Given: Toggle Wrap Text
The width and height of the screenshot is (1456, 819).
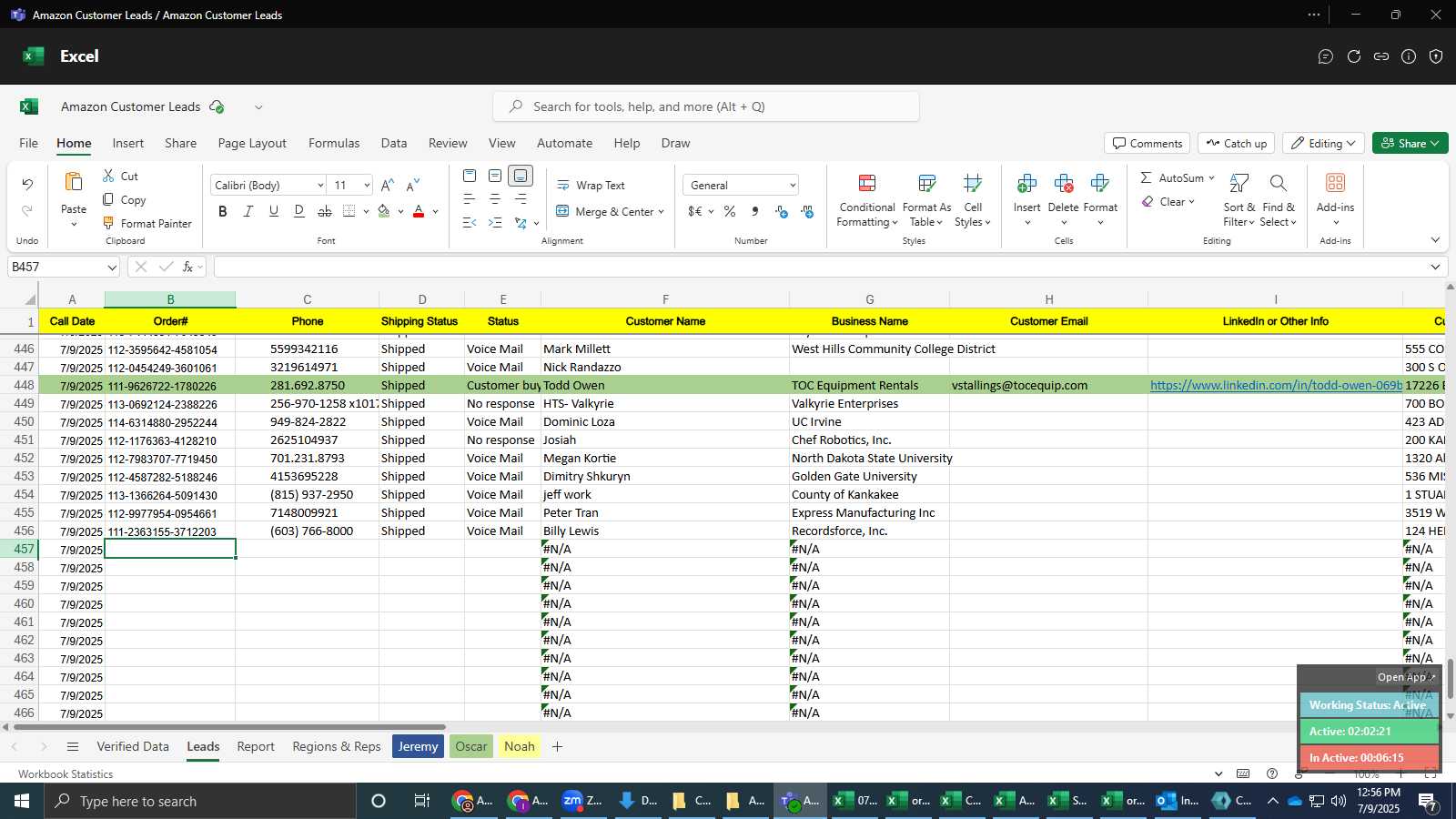Looking at the screenshot, I should coord(591,185).
